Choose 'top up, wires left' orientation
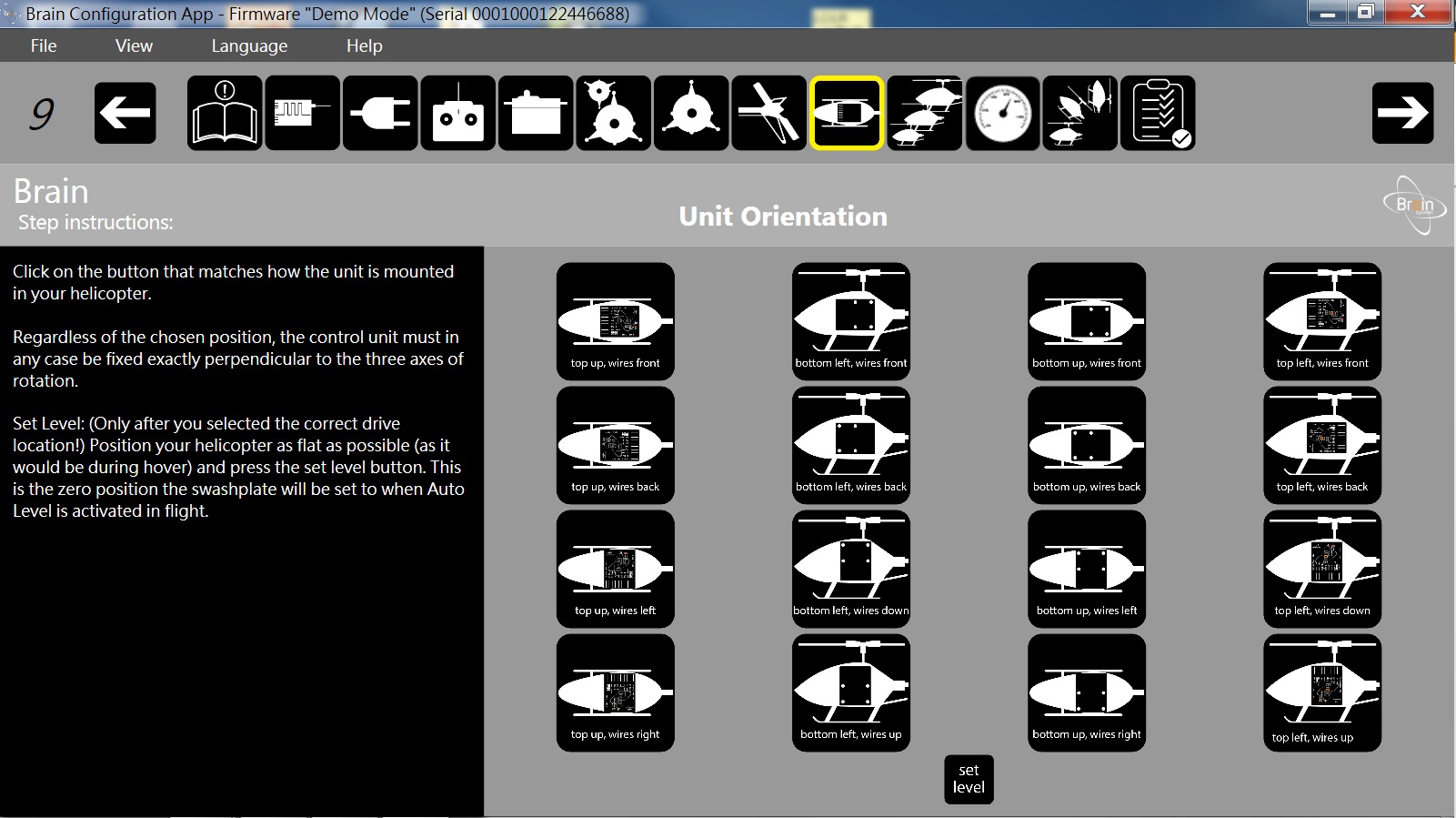This screenshot has height=818, width=1456. click(x=616, y=569)
